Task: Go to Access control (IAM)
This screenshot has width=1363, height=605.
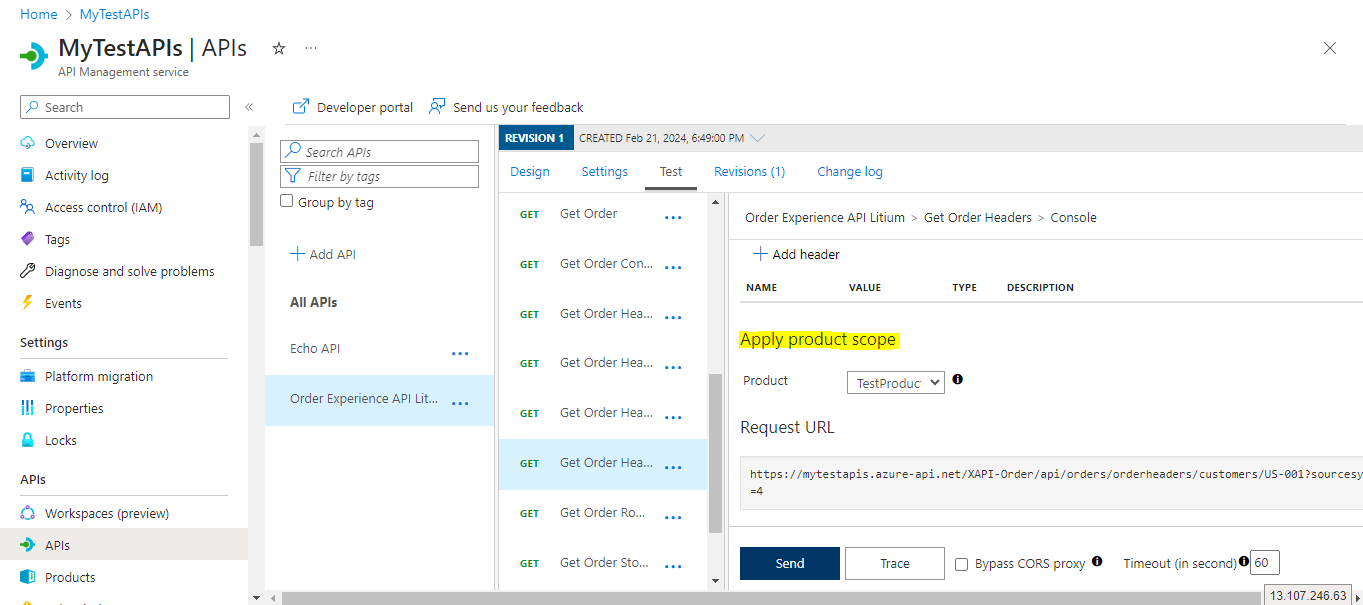Action: [x=103, y=207]
